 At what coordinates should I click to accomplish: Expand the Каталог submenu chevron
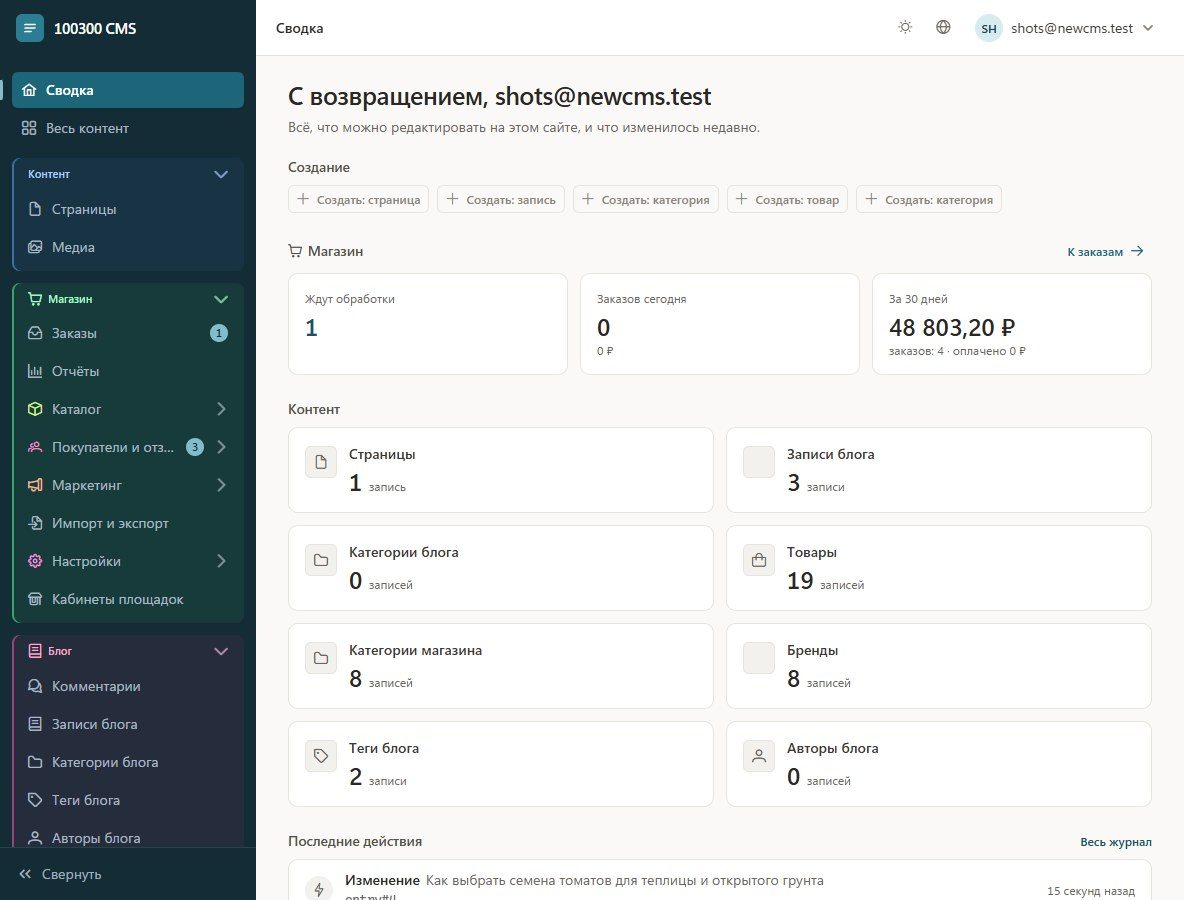point(221,408)
